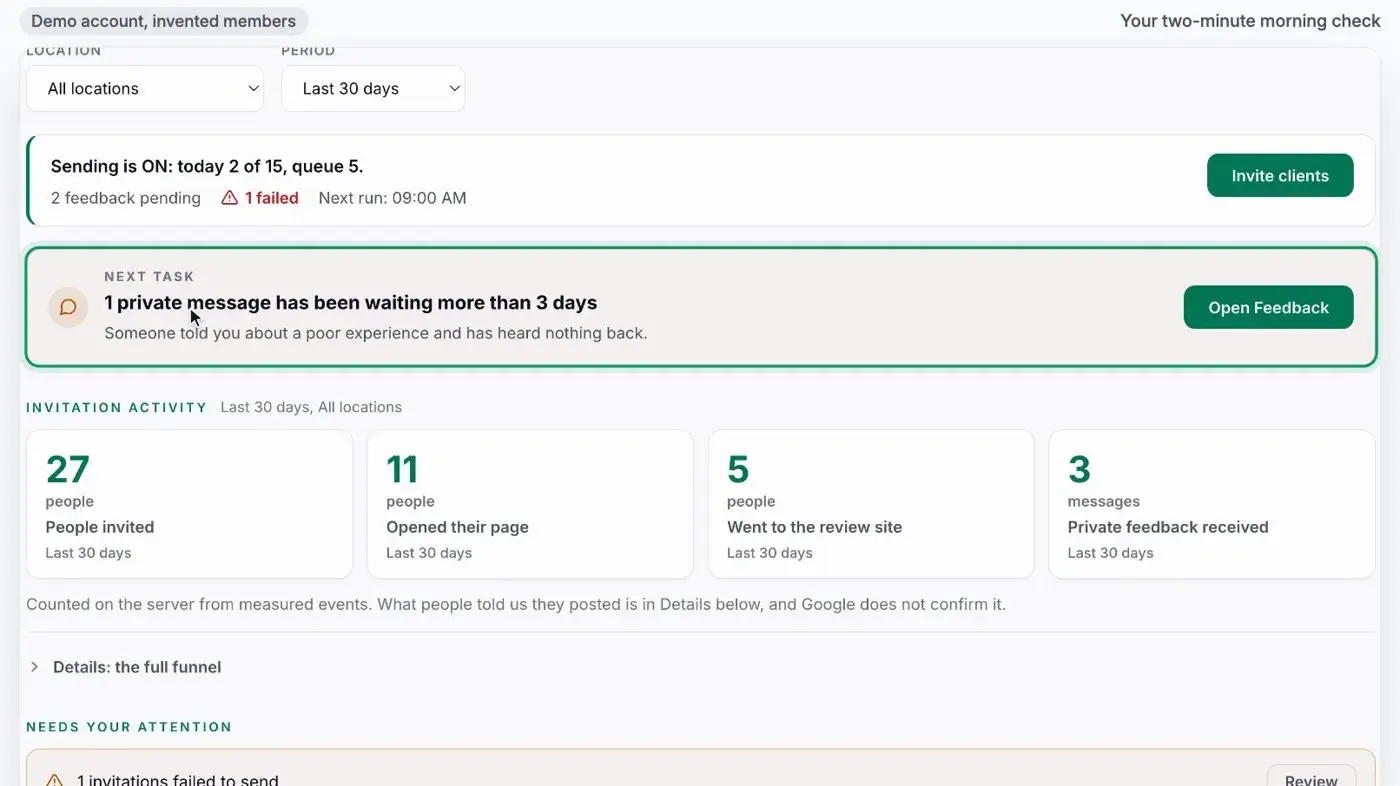The height and width of the screenshot is (786, 1400).
Task: Click "Someone told you about a poor experience" text
Action: tap(376, 333)
